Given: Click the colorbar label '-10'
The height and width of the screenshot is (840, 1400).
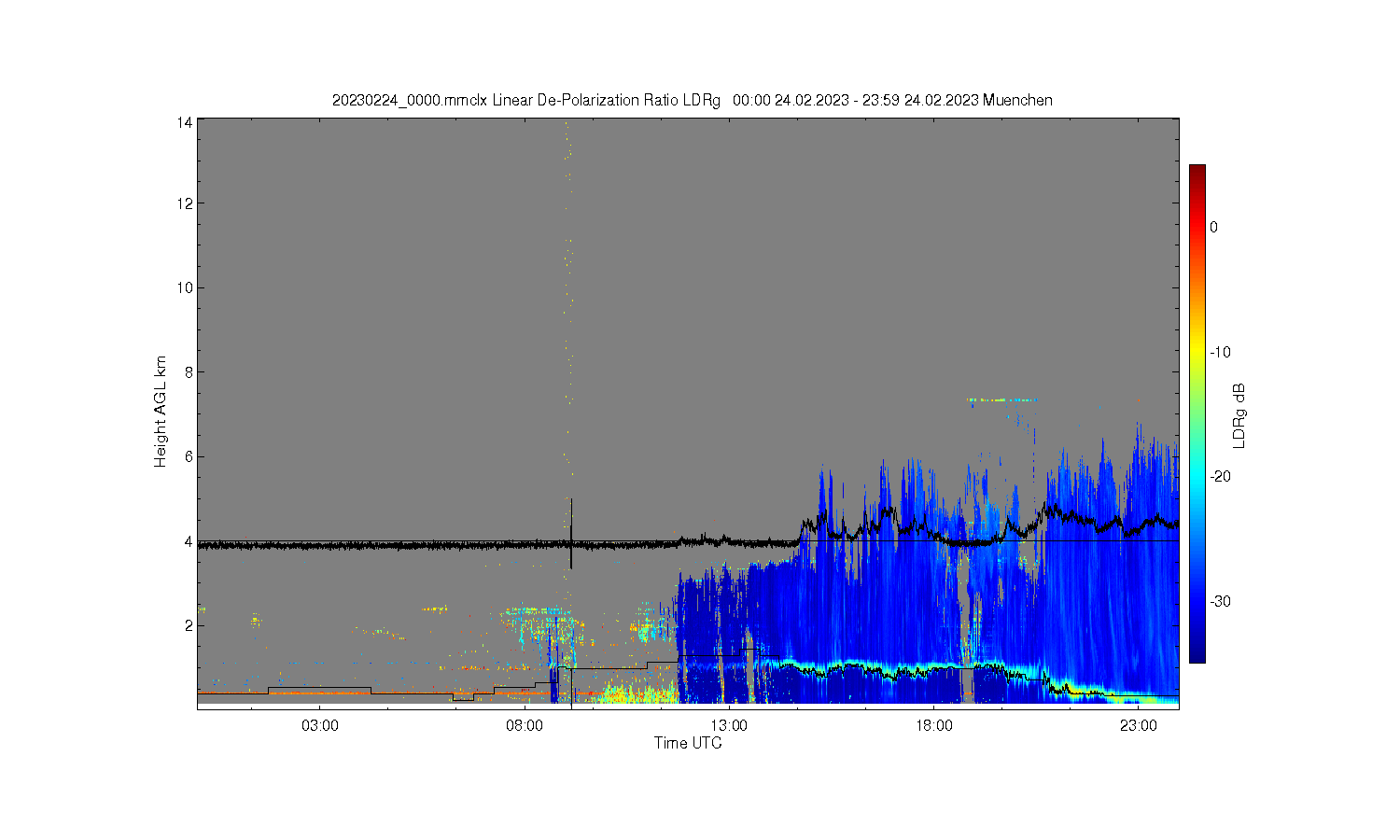Looking at the screenshot, I should coord(1220,352).
